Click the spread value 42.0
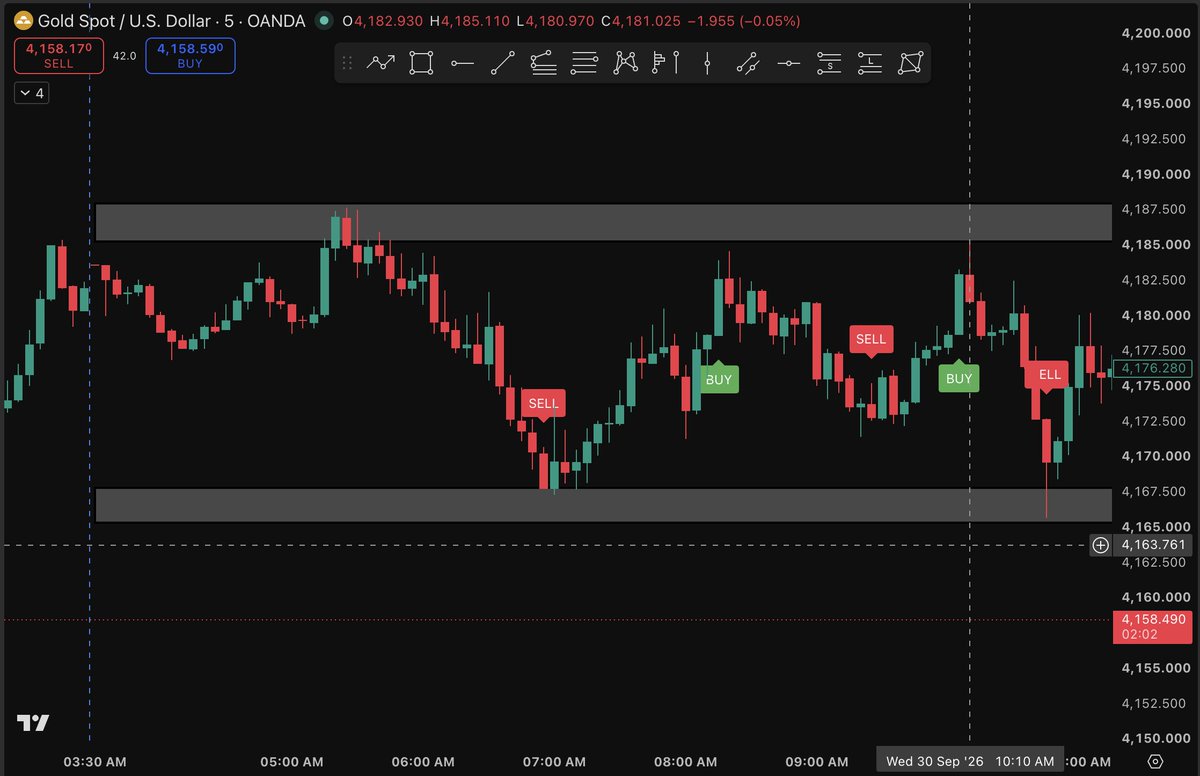Viewport: 1200px width, 776px height. coord(124,56)
